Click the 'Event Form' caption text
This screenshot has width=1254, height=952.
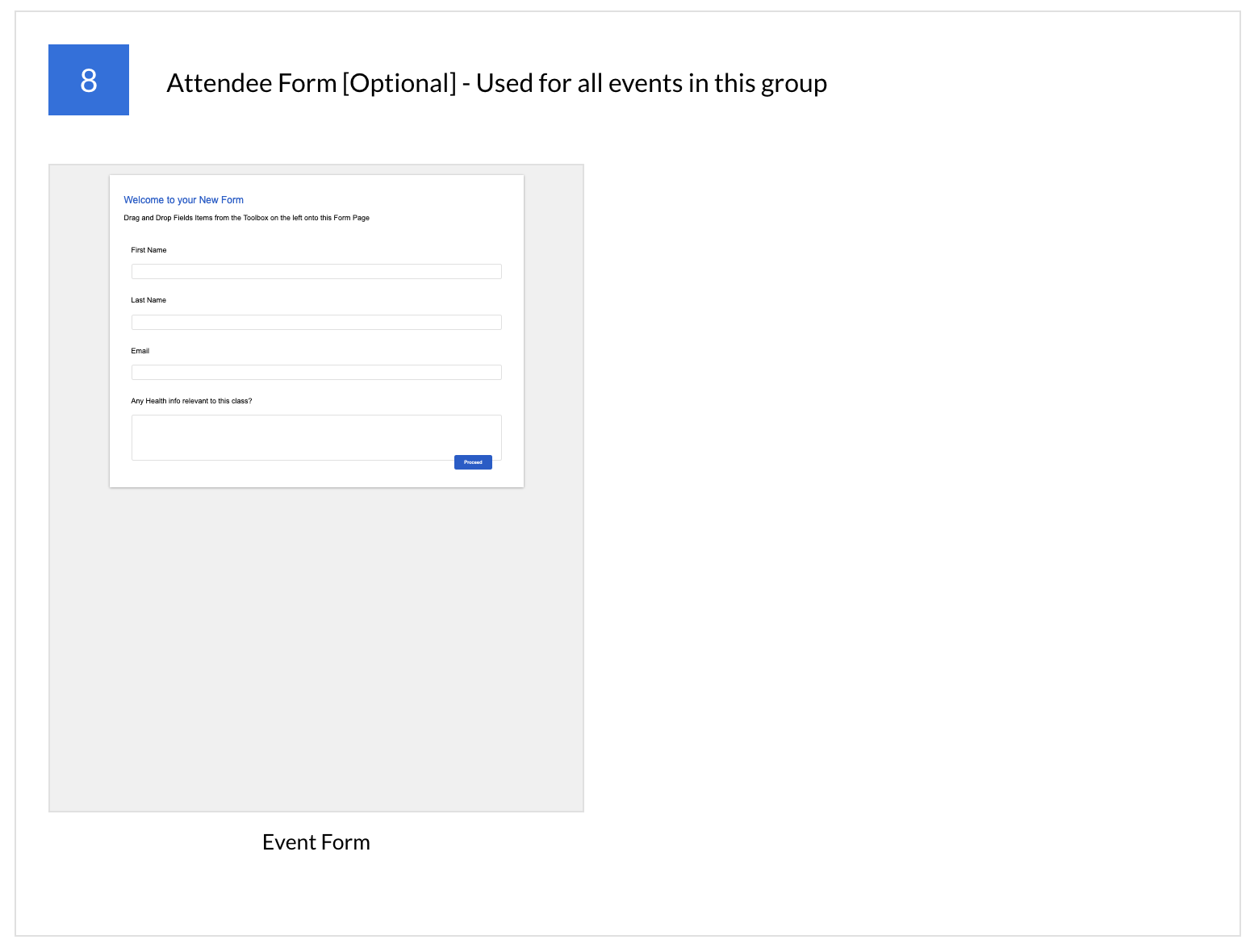(316, 842)
